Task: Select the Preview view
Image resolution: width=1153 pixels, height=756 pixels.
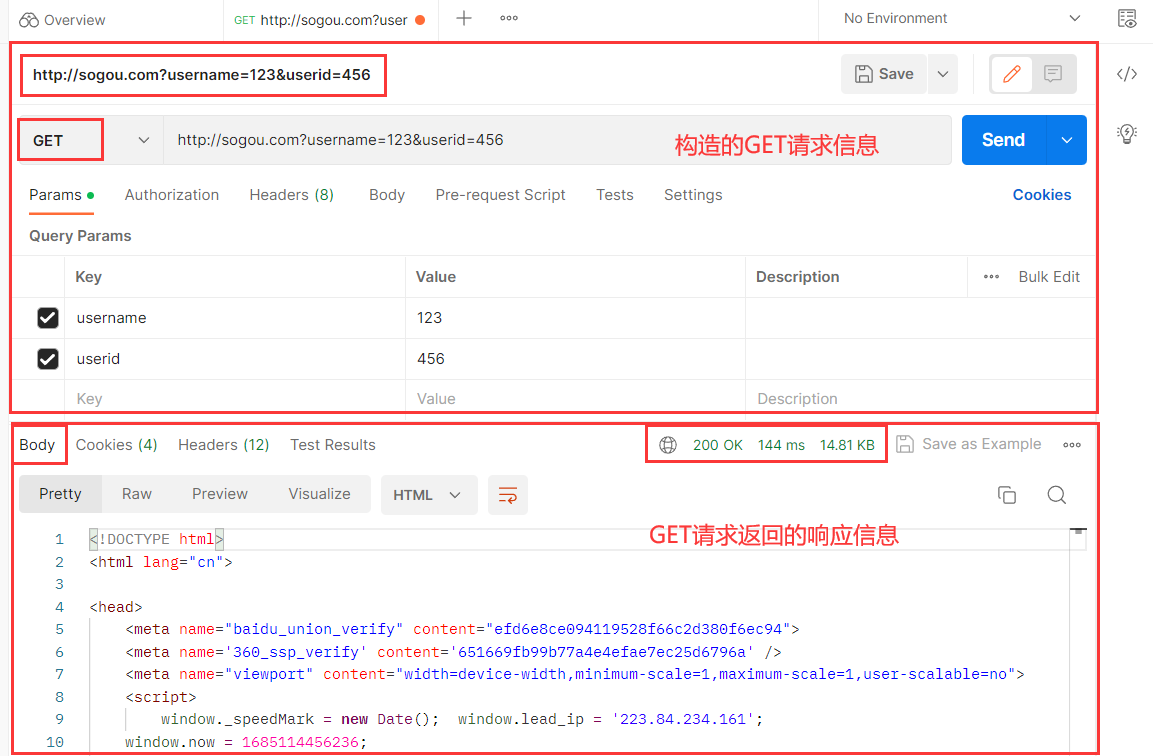Action: click(x=220, y=494)
